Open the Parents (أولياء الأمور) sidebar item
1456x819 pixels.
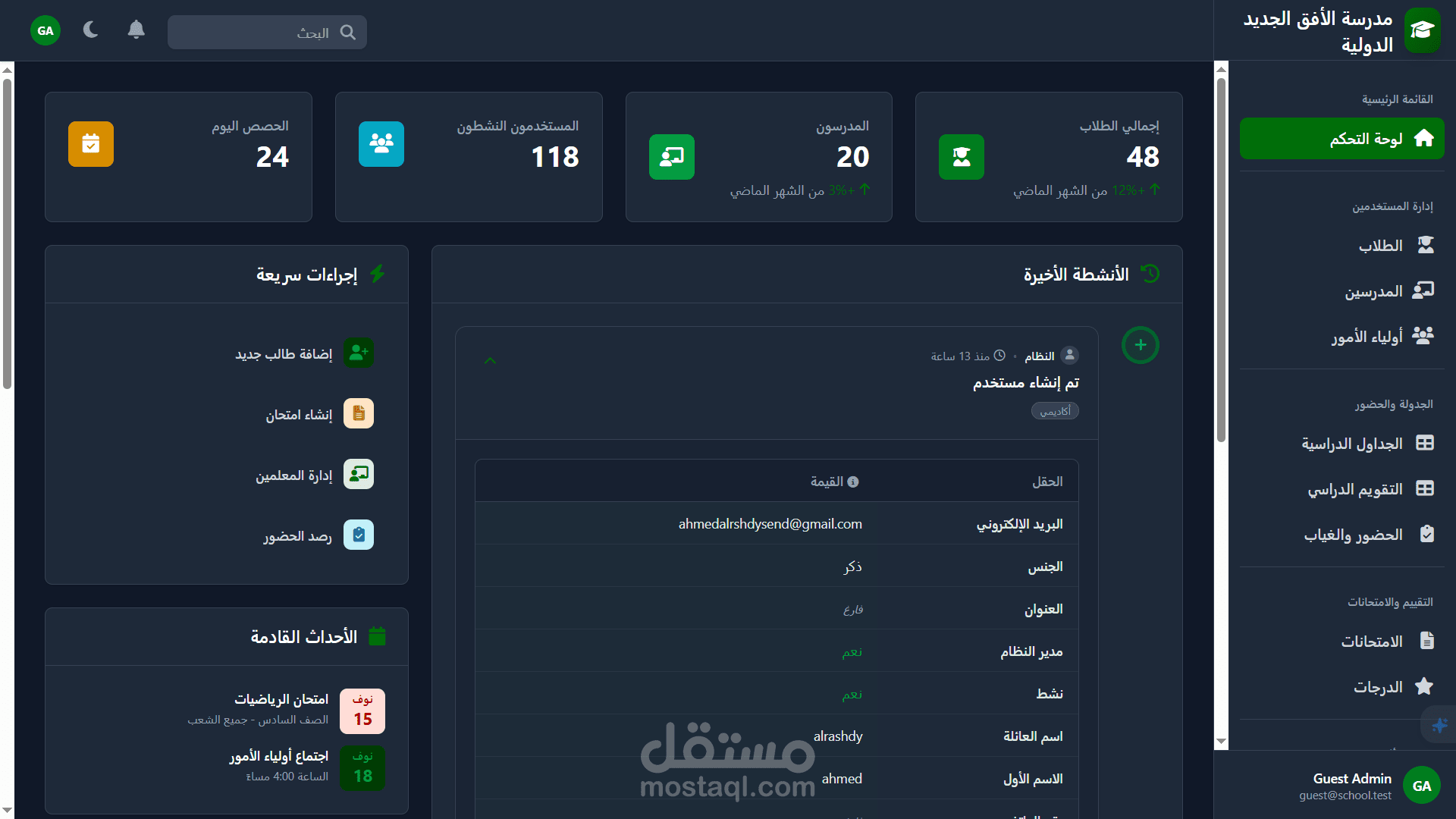1367,337
